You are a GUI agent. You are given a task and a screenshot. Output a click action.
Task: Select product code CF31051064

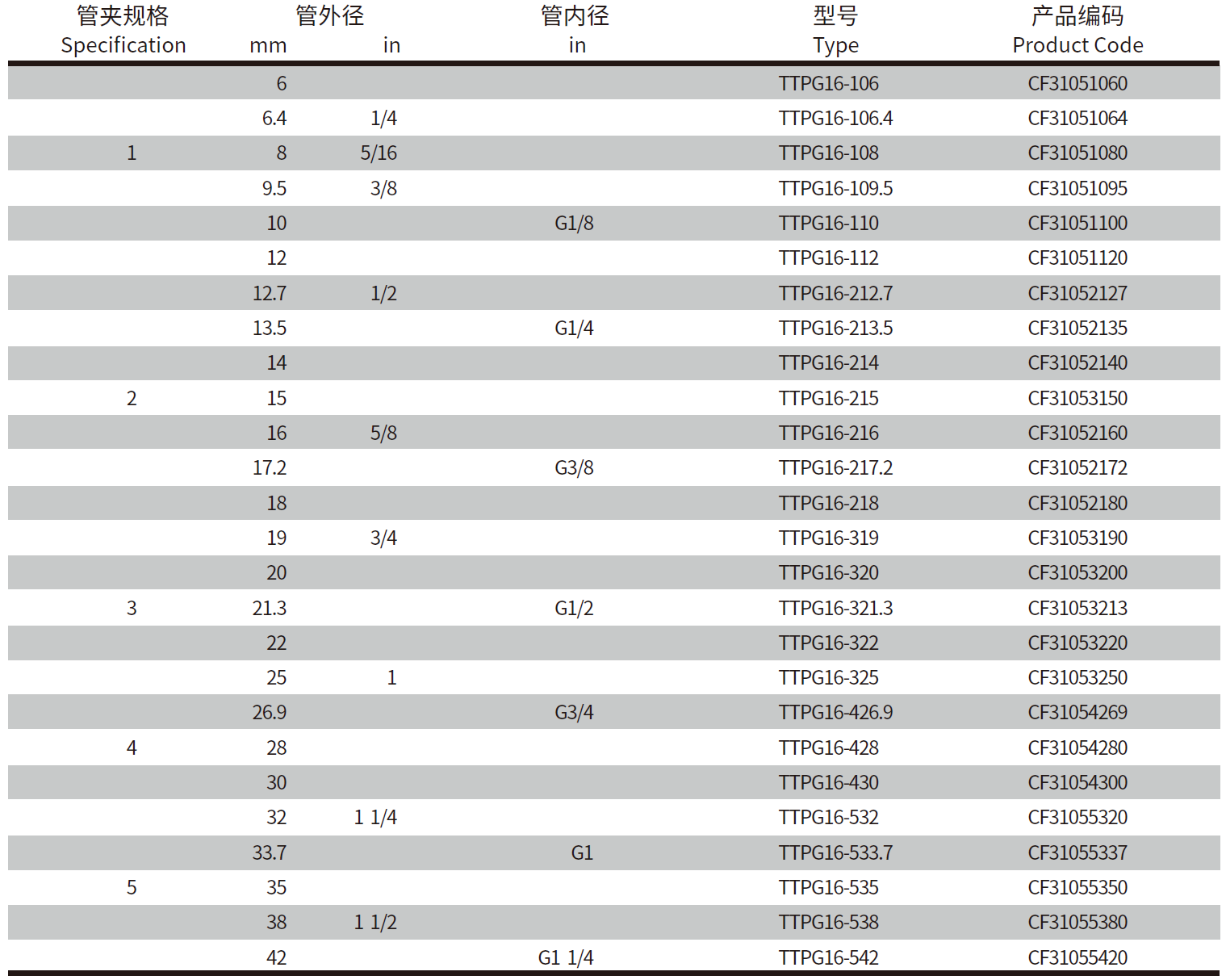click(x=1077, y=118)
